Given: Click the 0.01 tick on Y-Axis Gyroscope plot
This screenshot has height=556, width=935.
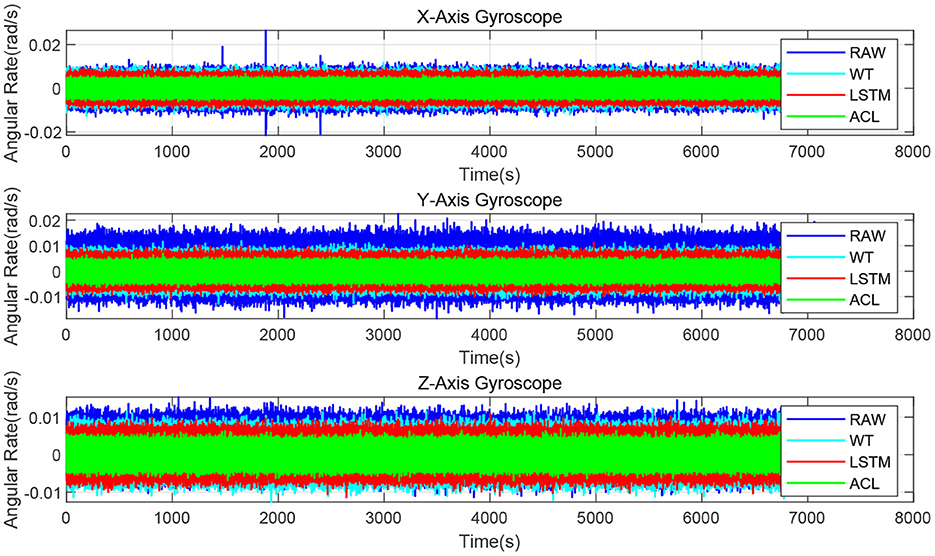Looking at the screenshot, I should pos(45,246).
